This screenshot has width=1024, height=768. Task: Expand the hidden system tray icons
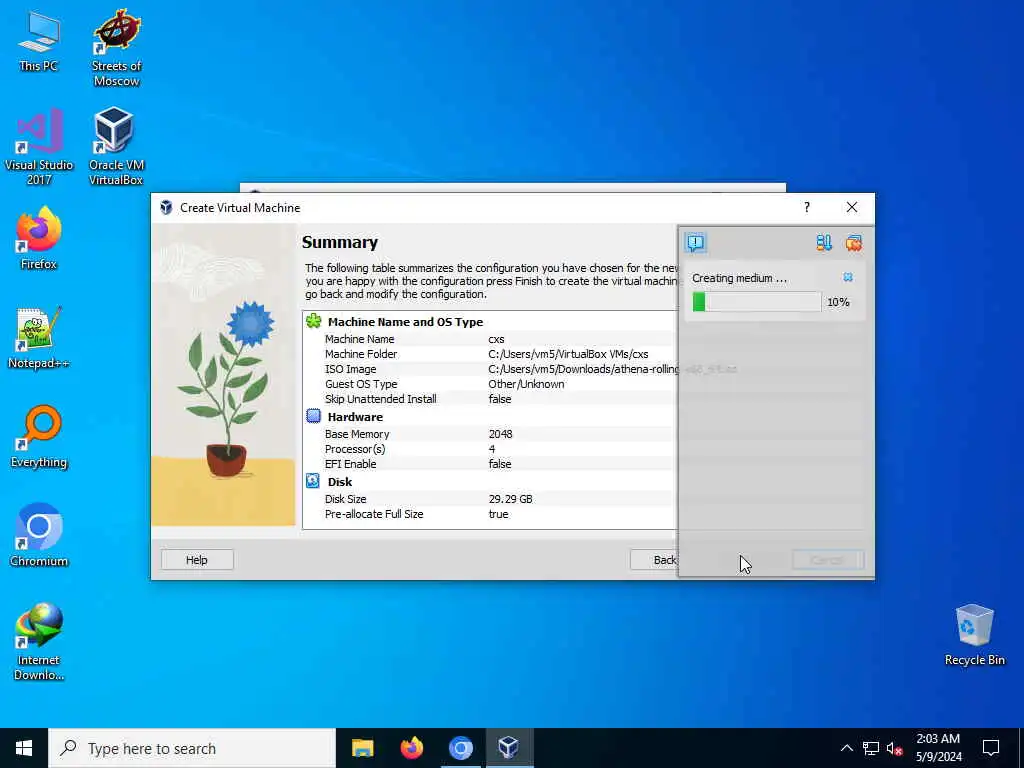coord(846,748)
